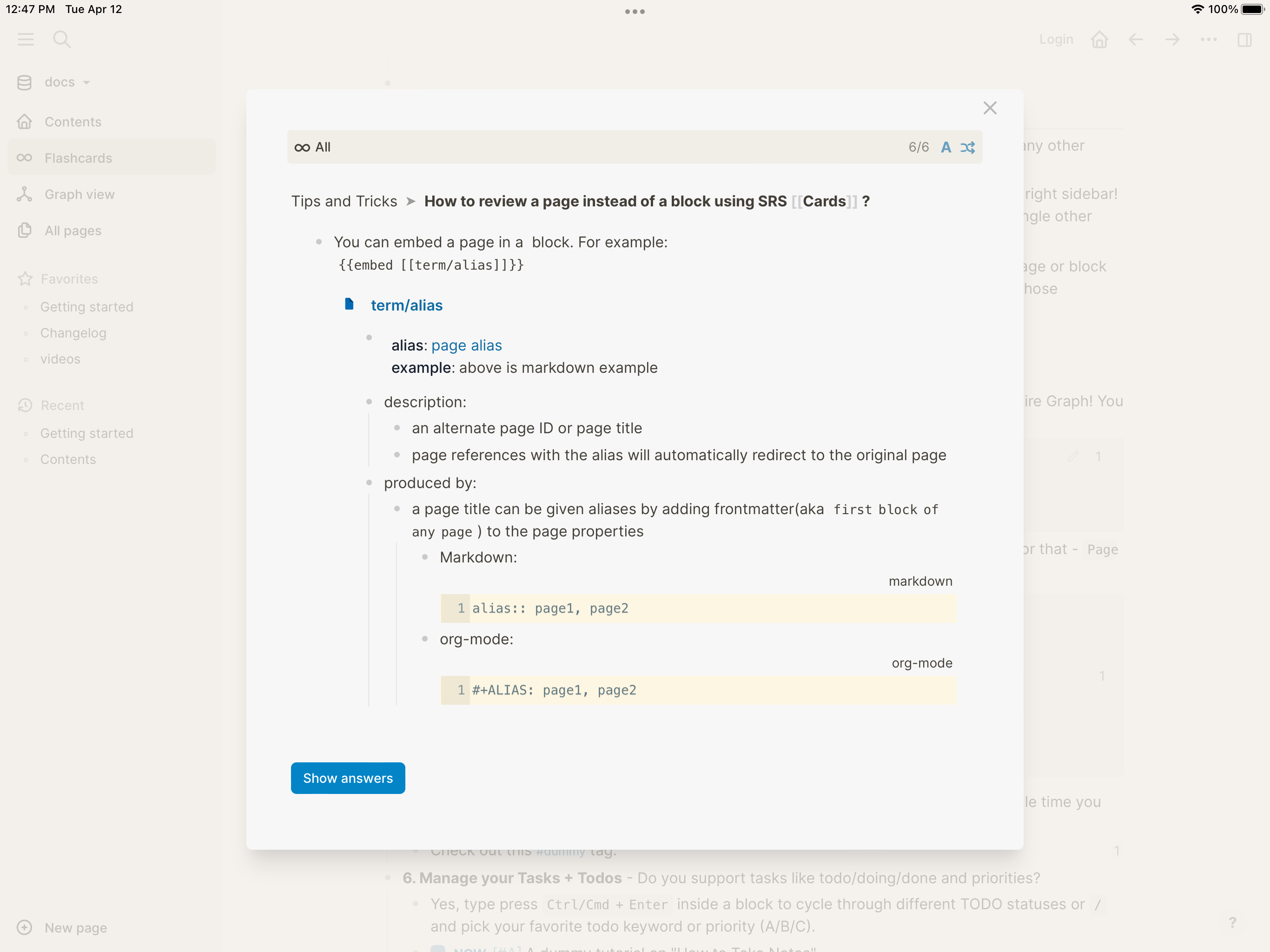Close the flashcards dialog

coord(989,108)
